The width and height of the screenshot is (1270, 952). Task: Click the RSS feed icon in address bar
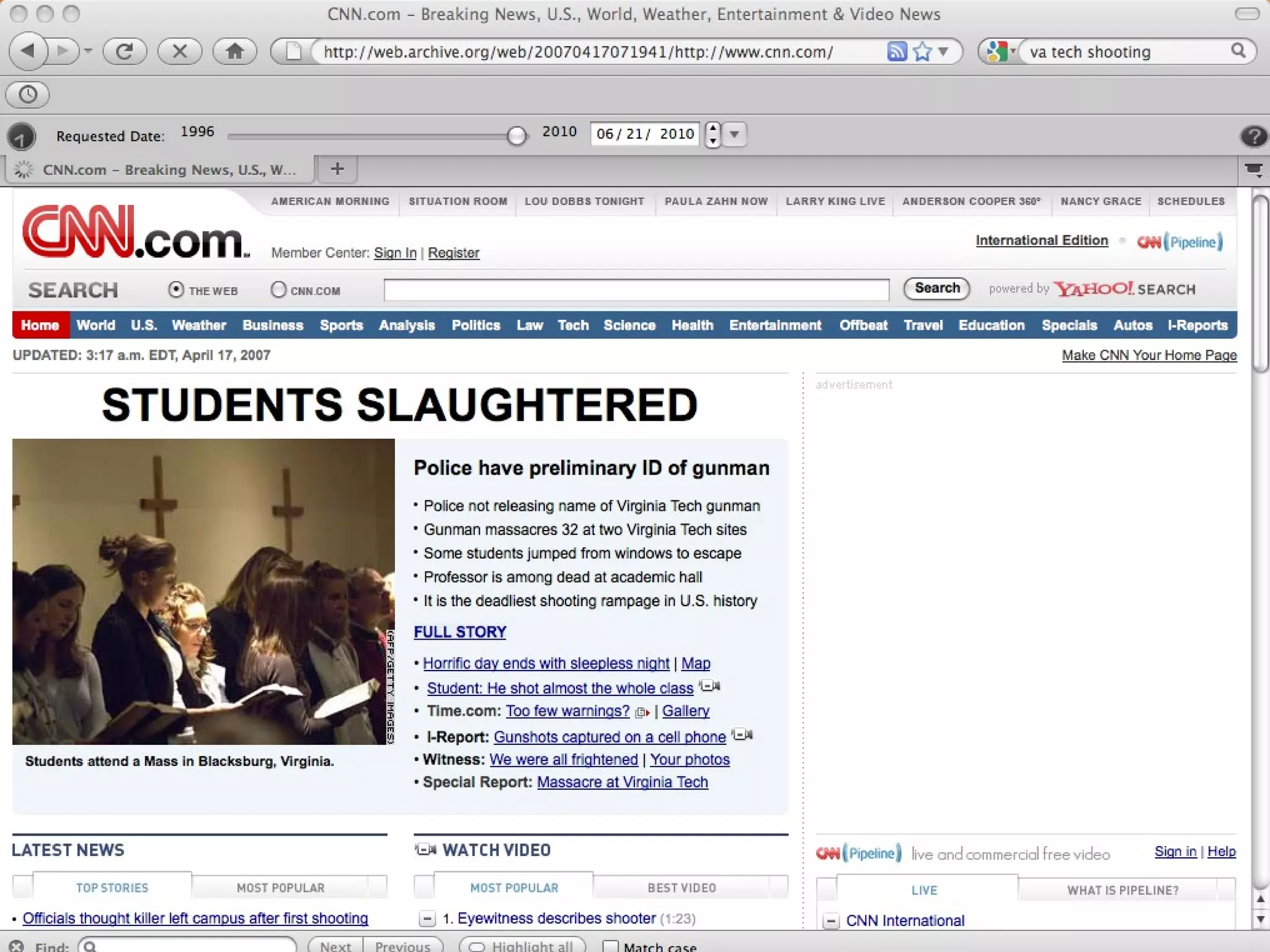pyautogui.click(x=897, y=51)
